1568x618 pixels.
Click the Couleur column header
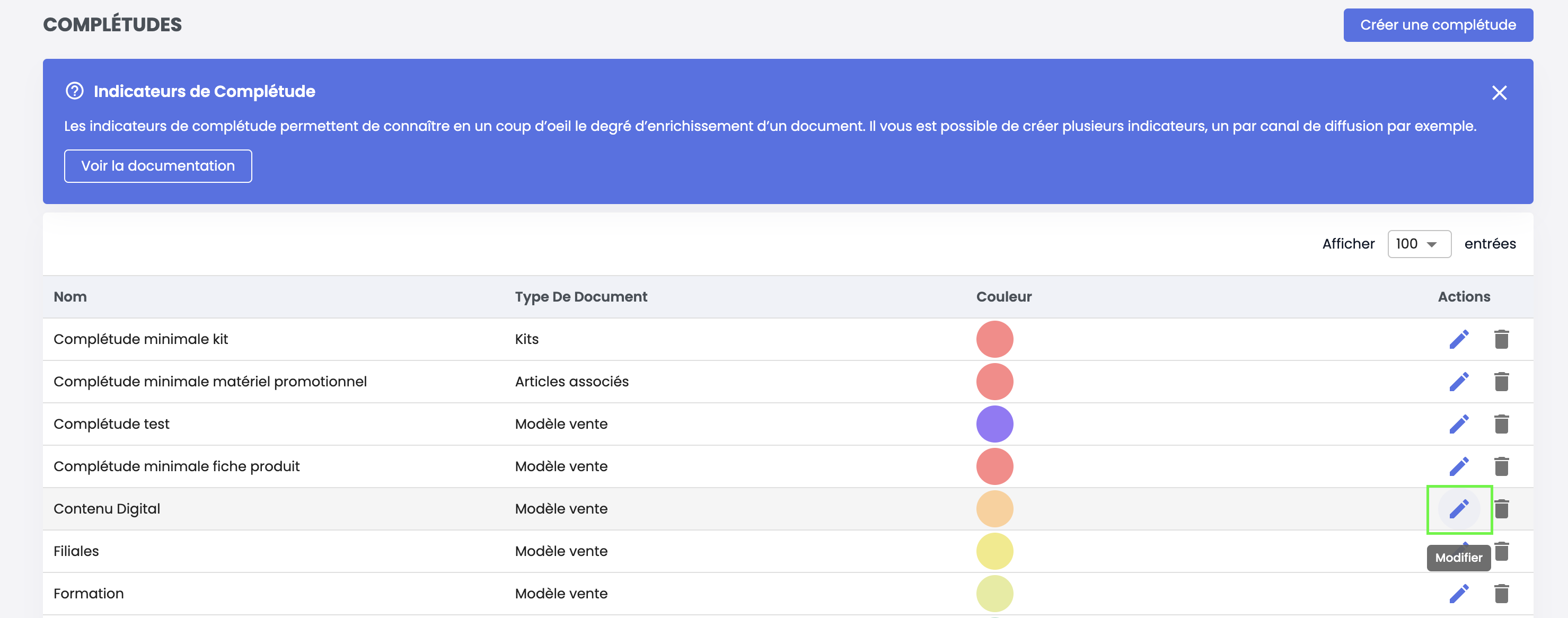(x=1003, y=296)
